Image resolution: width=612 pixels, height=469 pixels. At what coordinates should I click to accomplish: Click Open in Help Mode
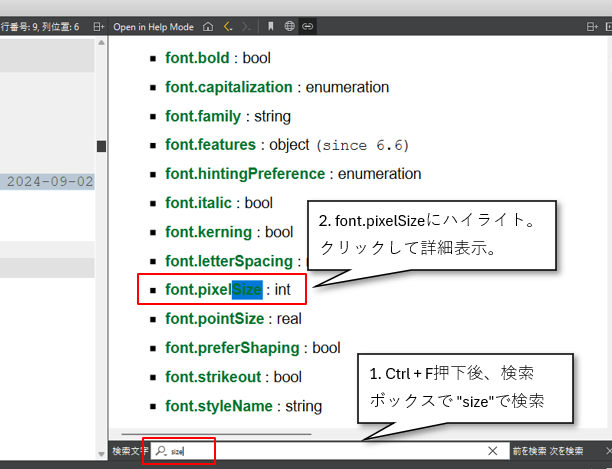click(153, 26)
